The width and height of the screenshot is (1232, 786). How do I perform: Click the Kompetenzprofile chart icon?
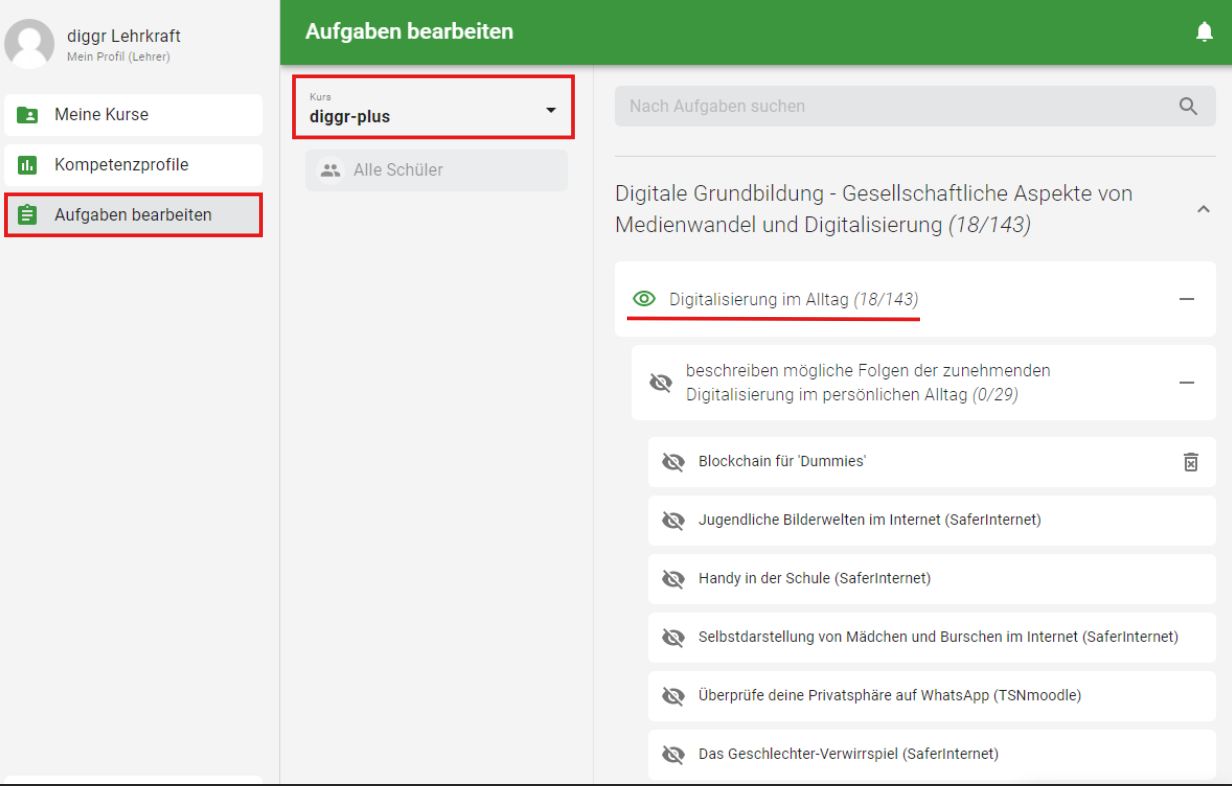pos(28,165)
